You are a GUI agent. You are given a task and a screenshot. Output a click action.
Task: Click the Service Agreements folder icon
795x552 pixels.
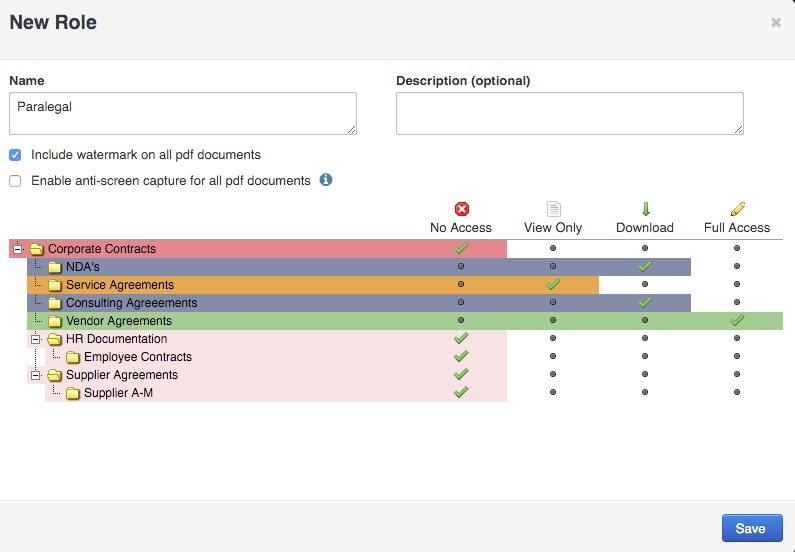pos(55,285)
